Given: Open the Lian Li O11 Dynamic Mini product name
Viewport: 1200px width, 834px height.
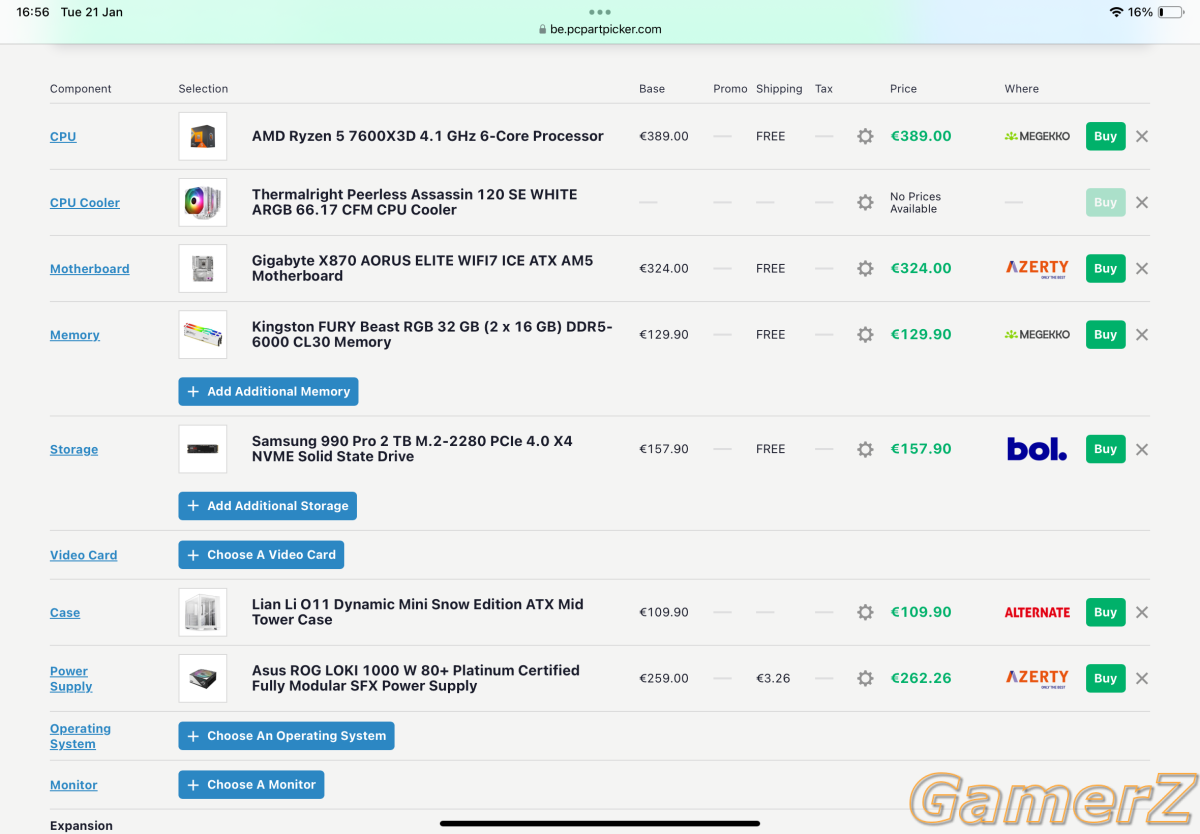Looking at the screenshot, I should coord(418,612).
